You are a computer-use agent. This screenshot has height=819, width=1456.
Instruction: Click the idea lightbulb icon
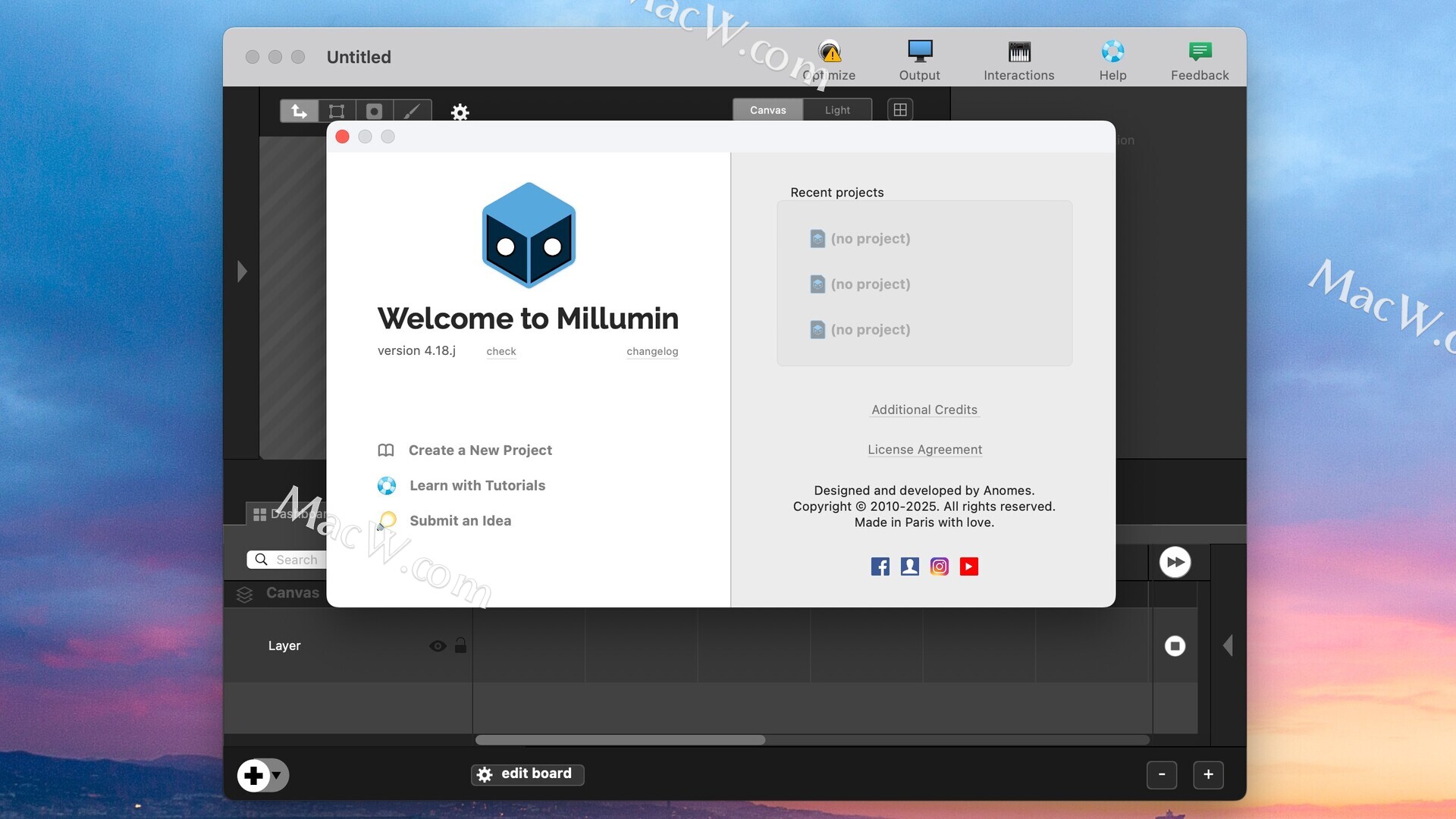point(387,520)
